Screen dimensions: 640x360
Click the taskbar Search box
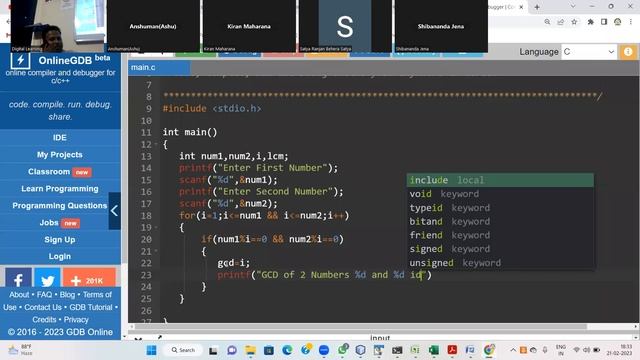[x=183, y=350]
